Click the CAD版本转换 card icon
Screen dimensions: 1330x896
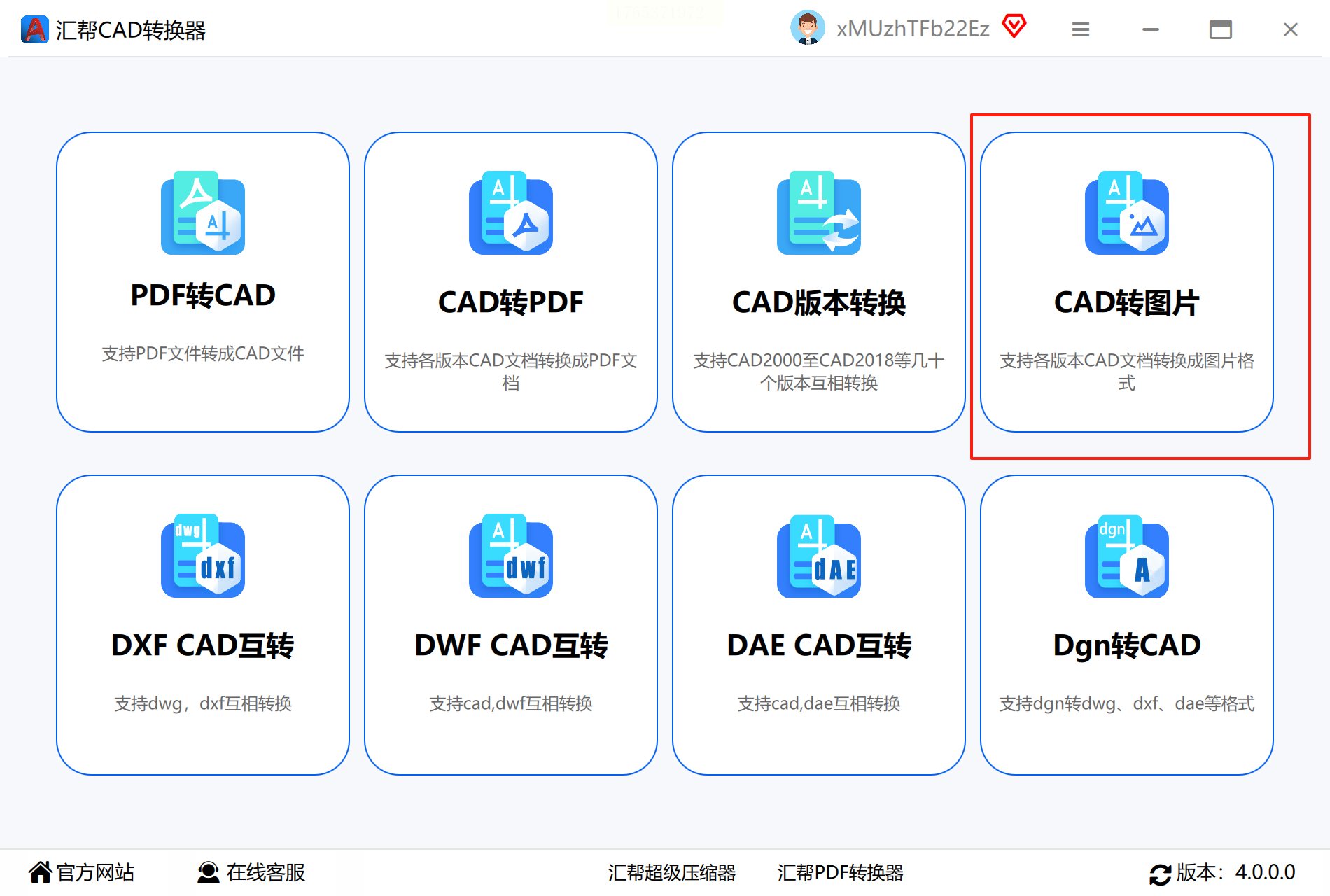pos(819,213)
